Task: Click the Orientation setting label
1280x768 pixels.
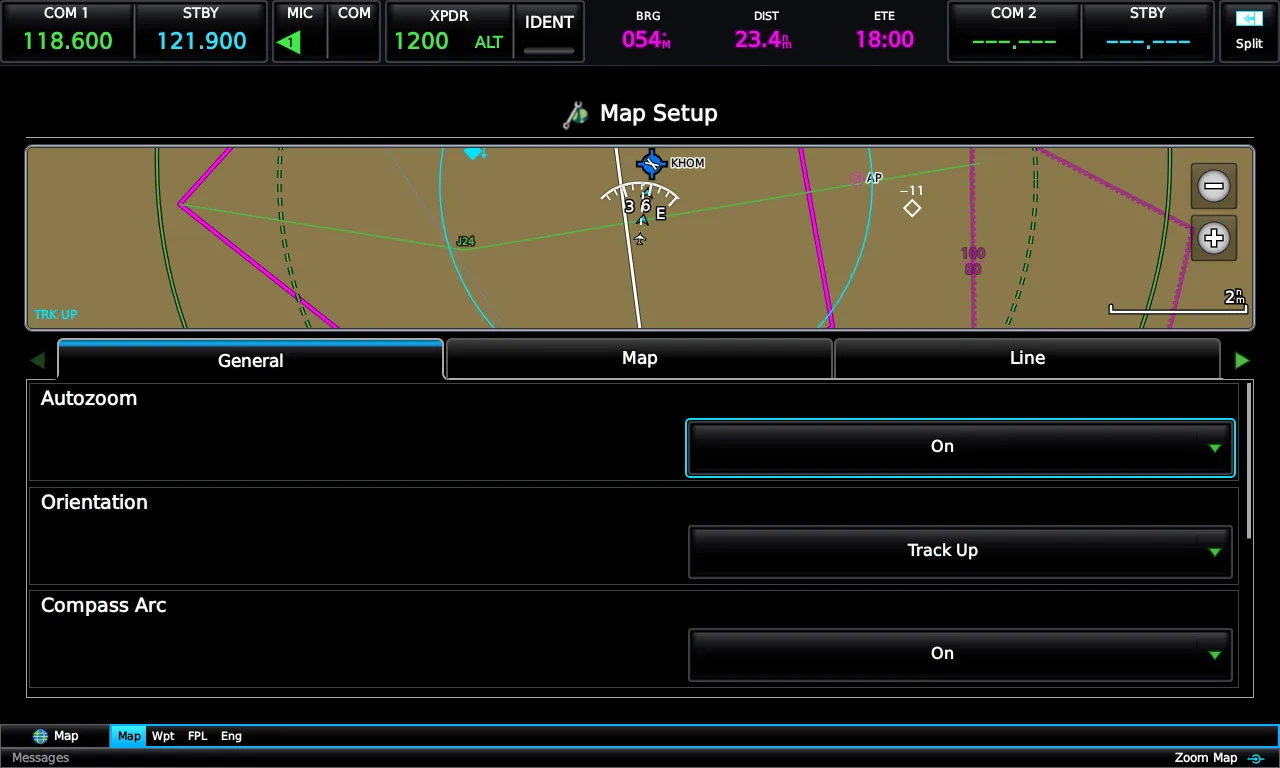Action: pyautogui.click(x=94, y=502)
